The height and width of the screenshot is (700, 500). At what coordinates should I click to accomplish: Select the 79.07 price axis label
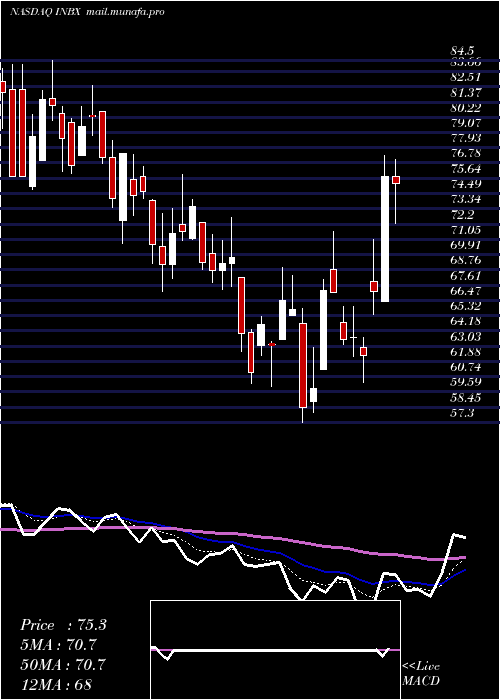tap(465, 123)
